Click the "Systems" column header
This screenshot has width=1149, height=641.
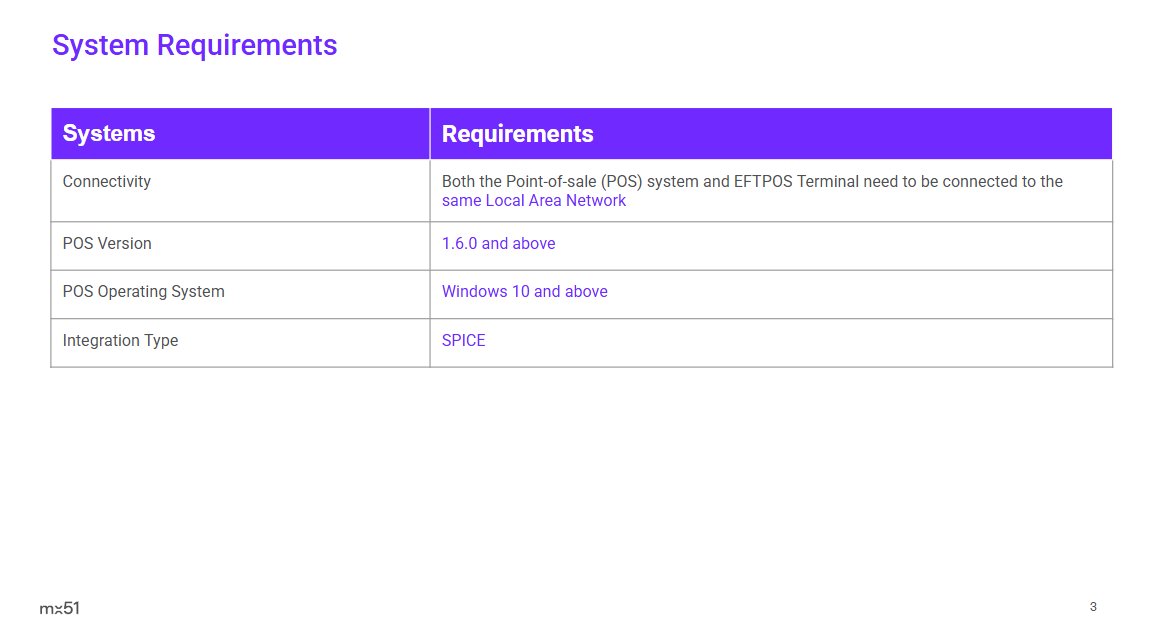[109, 134]
